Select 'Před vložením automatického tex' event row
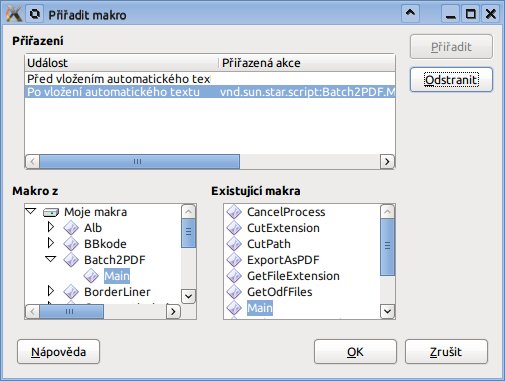Viewport: 505px width, 381px height. [210, 79]
